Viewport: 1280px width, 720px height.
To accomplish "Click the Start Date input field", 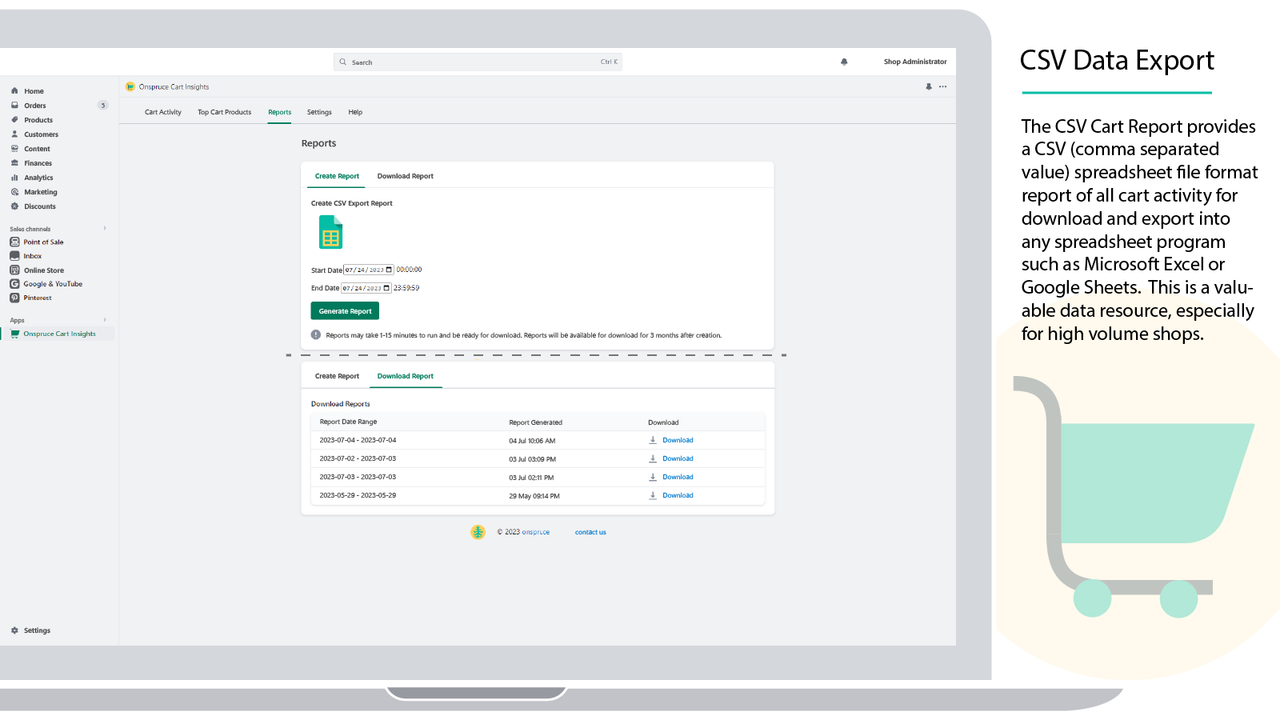I will coord(368,270).
